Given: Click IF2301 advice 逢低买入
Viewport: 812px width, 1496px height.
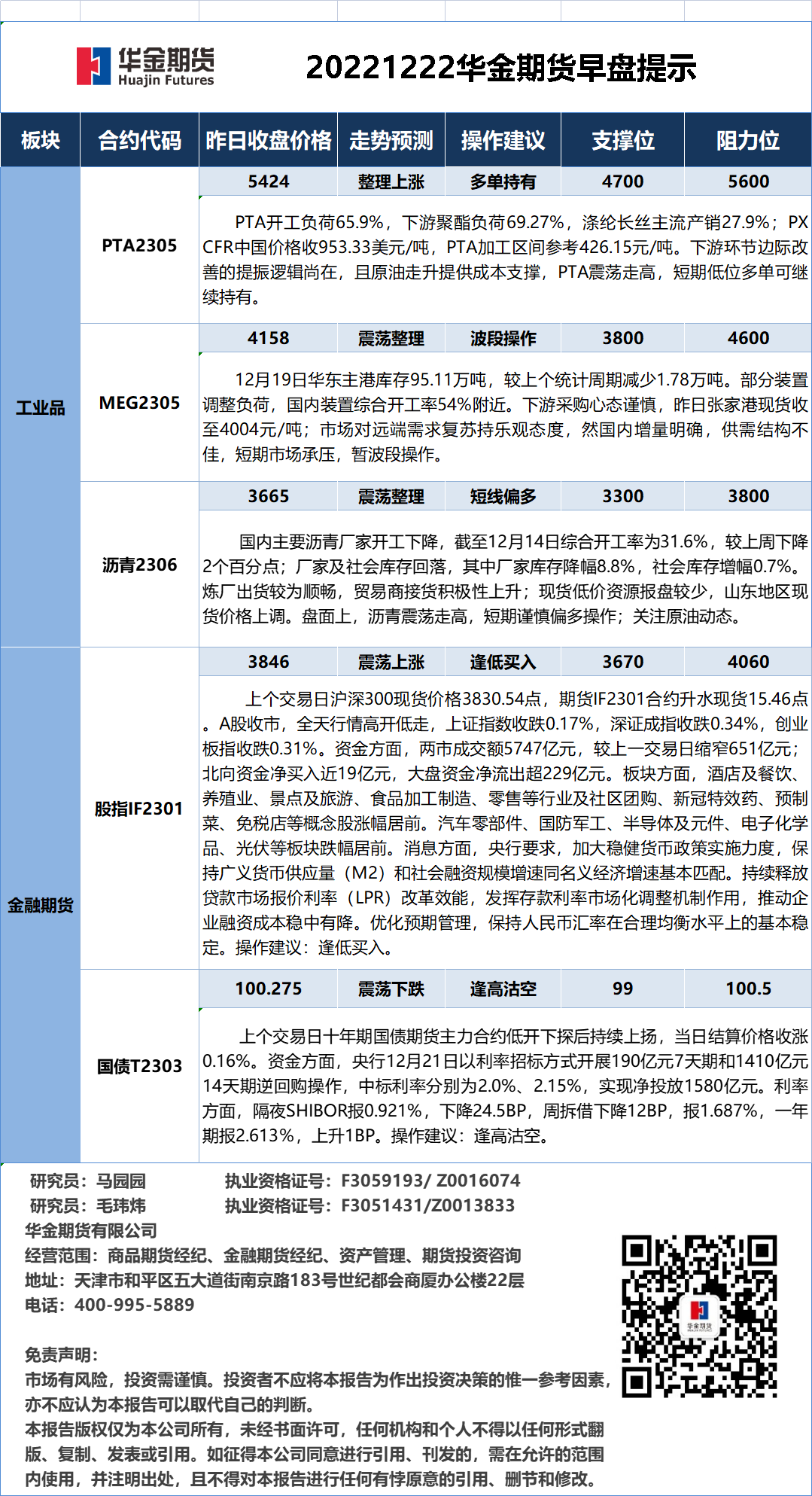Looking at the screenshot, I should 503,662.
